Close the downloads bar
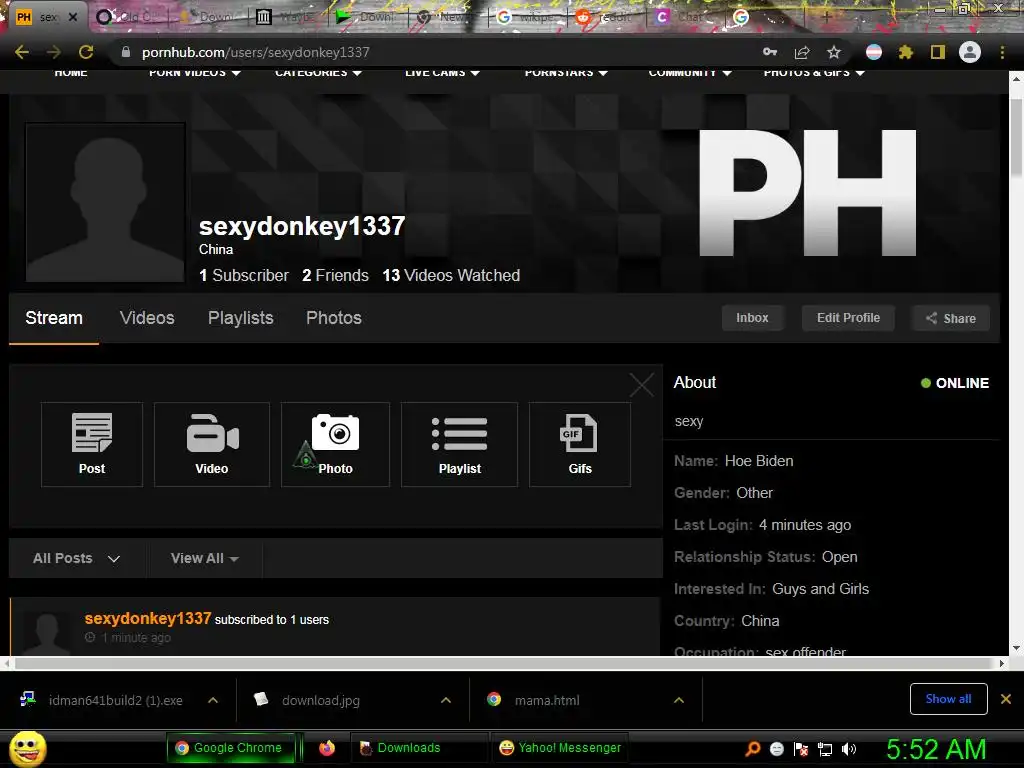 1006,699
